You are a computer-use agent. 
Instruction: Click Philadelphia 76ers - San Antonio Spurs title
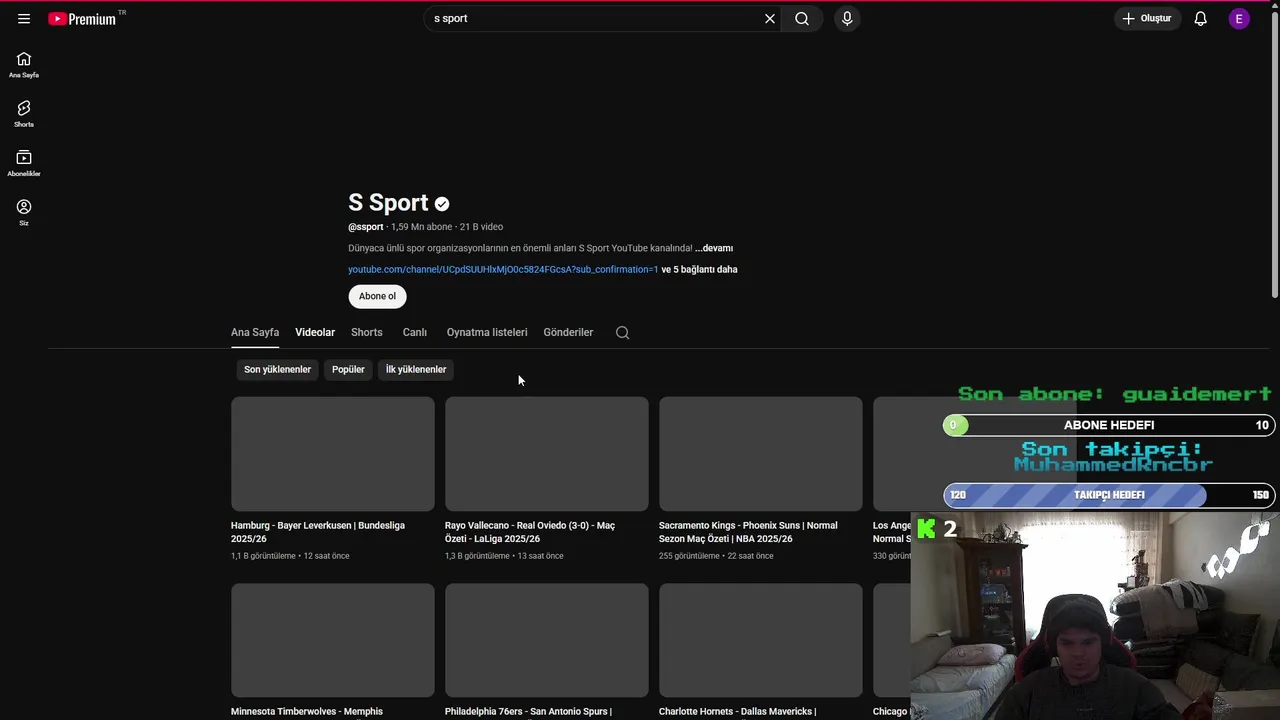click(528, 712)
